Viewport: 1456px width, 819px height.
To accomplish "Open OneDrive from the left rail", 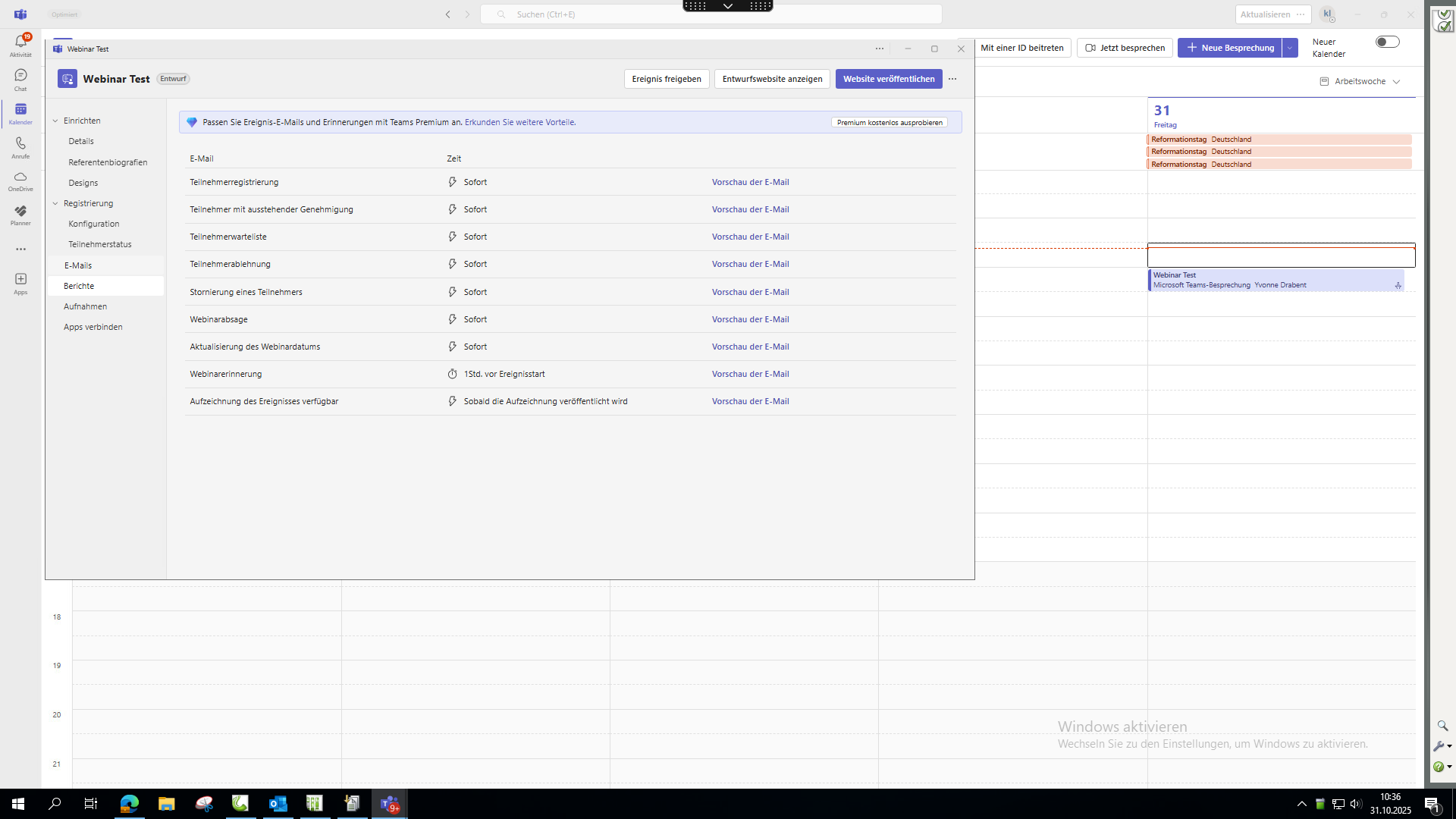I will click(20, 180).
